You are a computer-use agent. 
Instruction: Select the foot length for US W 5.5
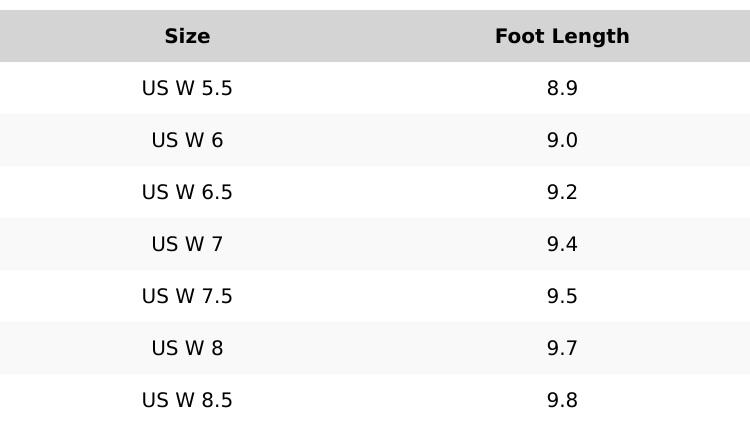tap(562, 89)
